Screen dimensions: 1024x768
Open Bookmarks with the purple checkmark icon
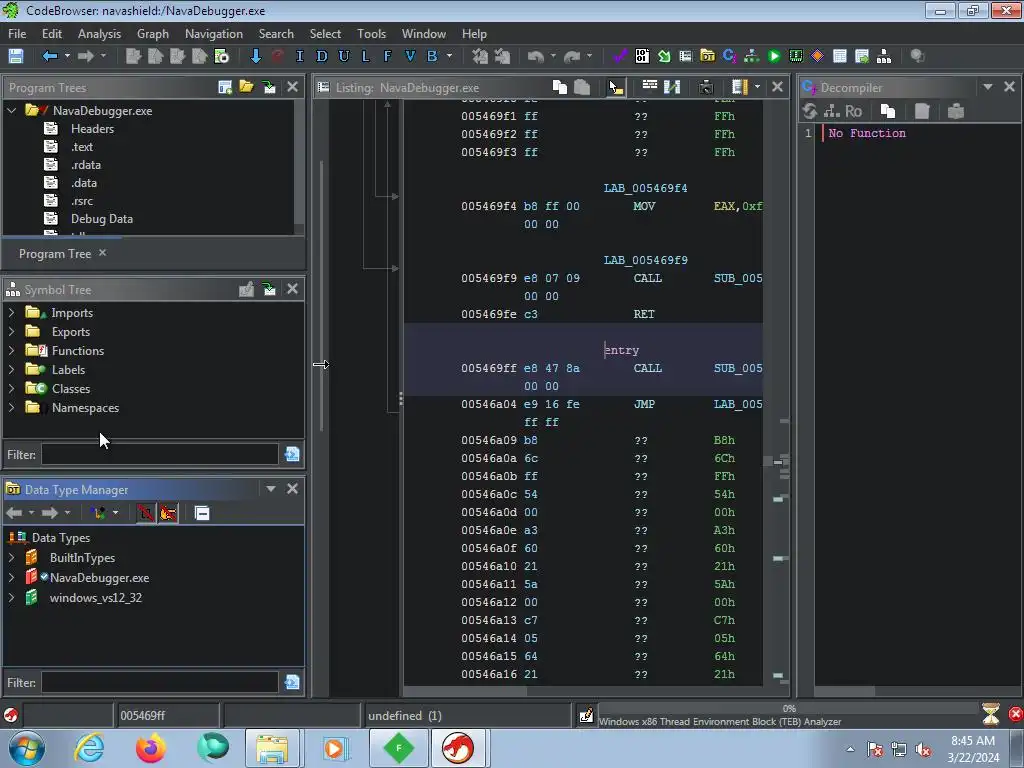(x=620, y=56)
